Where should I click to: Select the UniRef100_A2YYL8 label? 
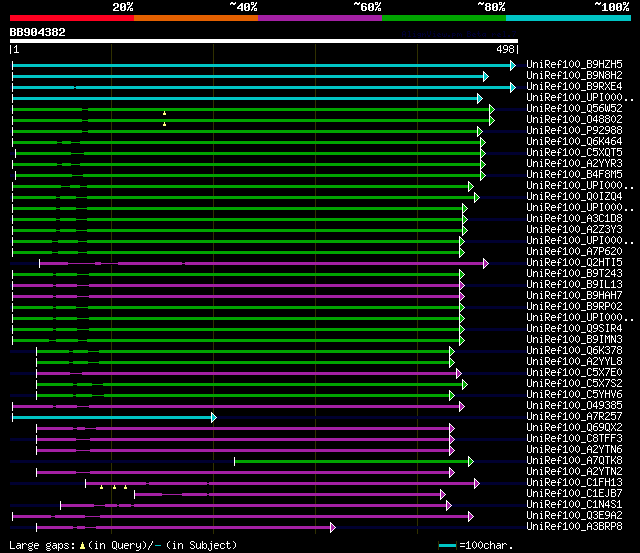574,362
